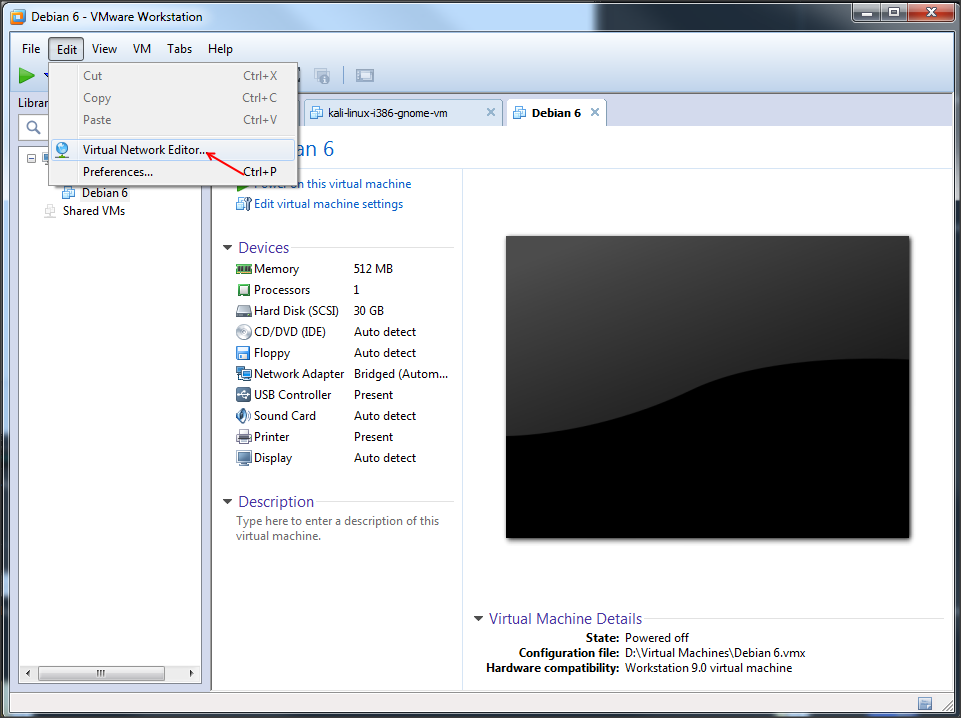Click the Processors device icon

[x=243, y=290]
